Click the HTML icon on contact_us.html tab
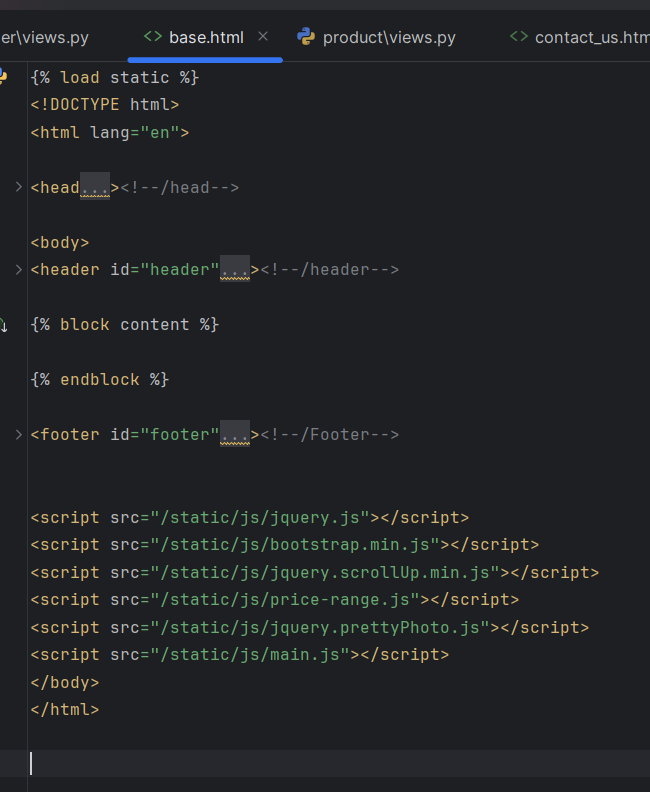The width and height of the screenshot is (650, 792). 519,37
